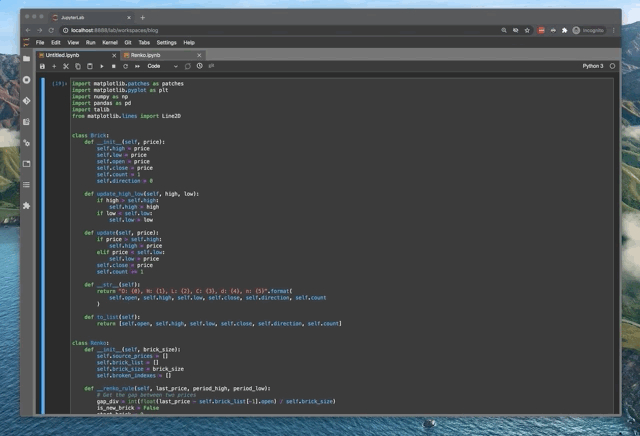Open the Git sidebar panel
Viewport: 640px width, 436px height.
(27, 101)
